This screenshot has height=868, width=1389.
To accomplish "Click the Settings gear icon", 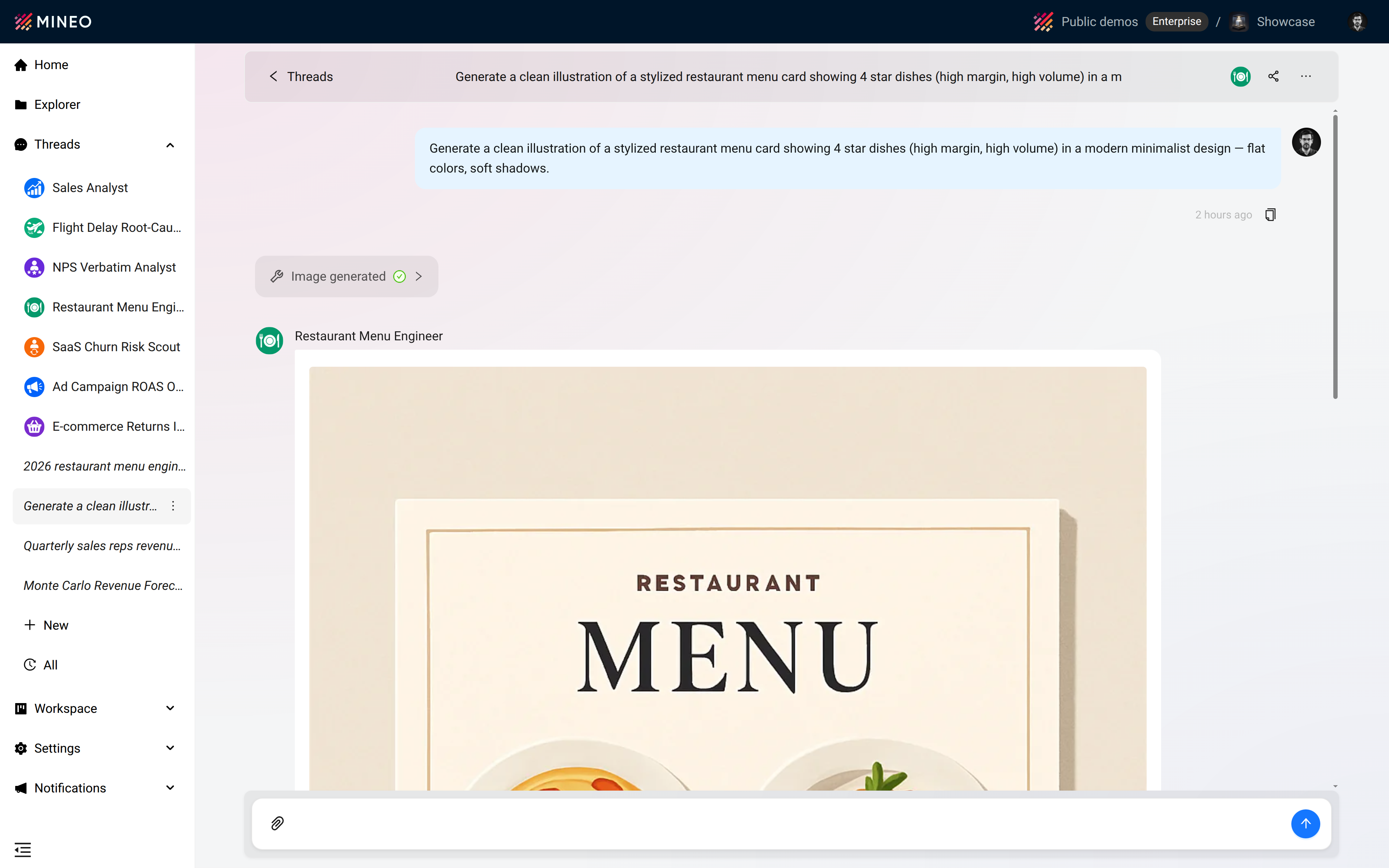I will (x=21, y=748).
